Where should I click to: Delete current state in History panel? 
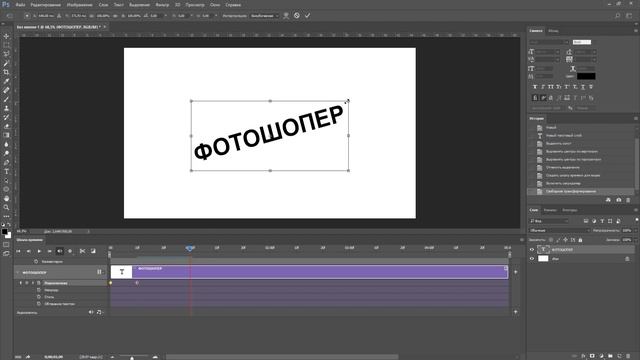click(628, 200)
